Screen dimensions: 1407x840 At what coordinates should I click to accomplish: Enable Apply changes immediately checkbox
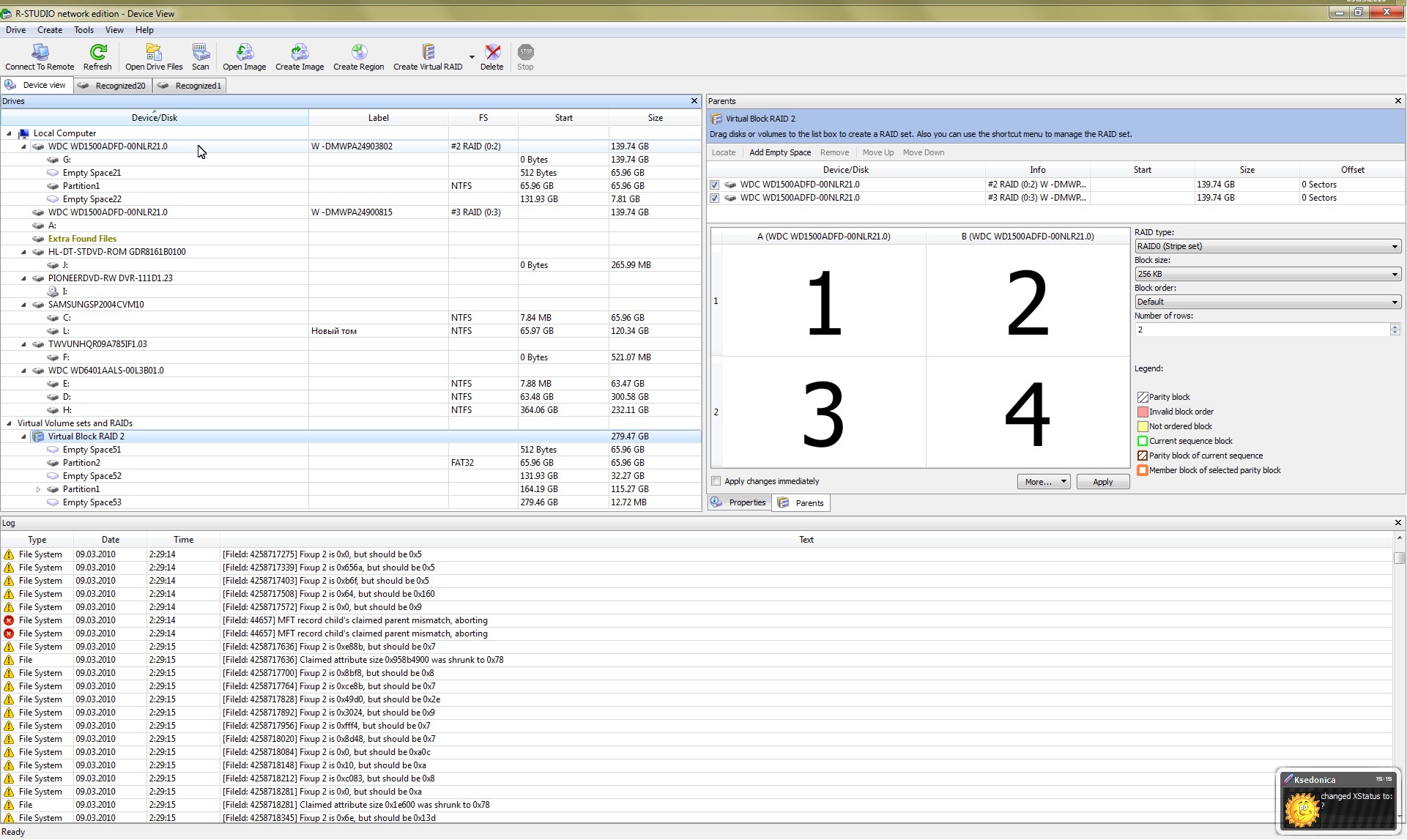tap(716, 481)
